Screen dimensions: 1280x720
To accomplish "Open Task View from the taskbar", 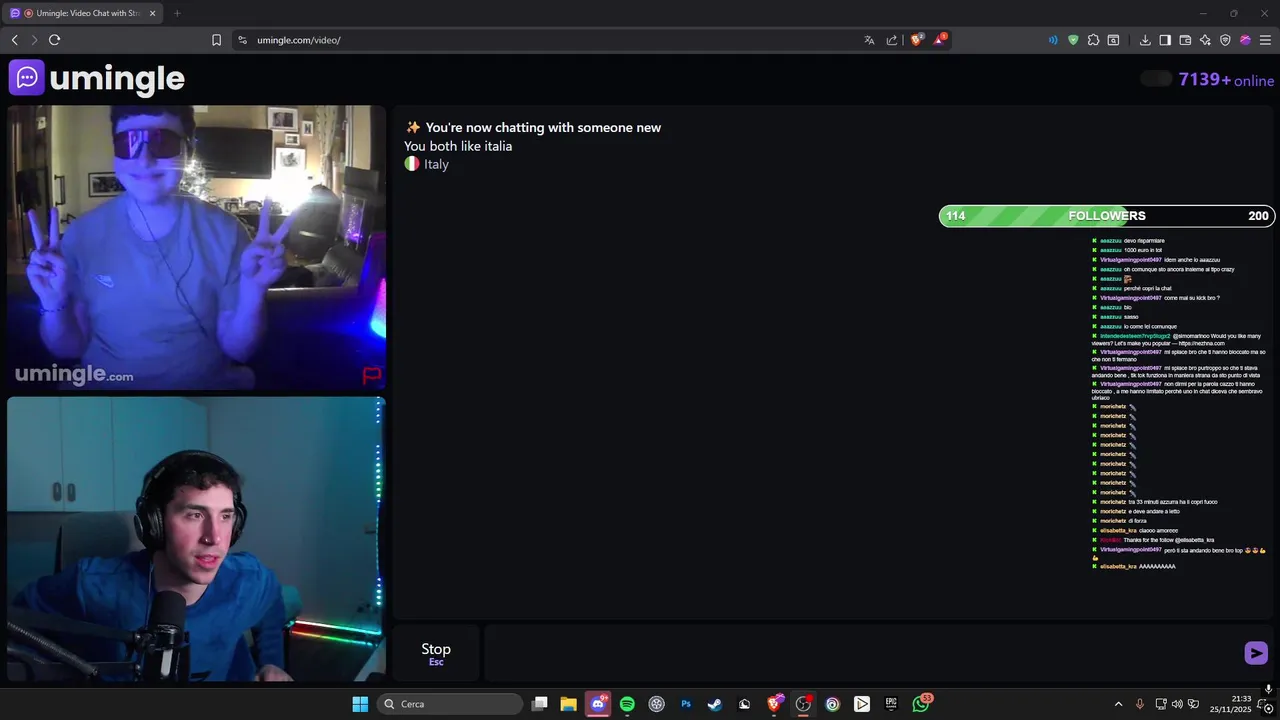I will coord(539,704).
